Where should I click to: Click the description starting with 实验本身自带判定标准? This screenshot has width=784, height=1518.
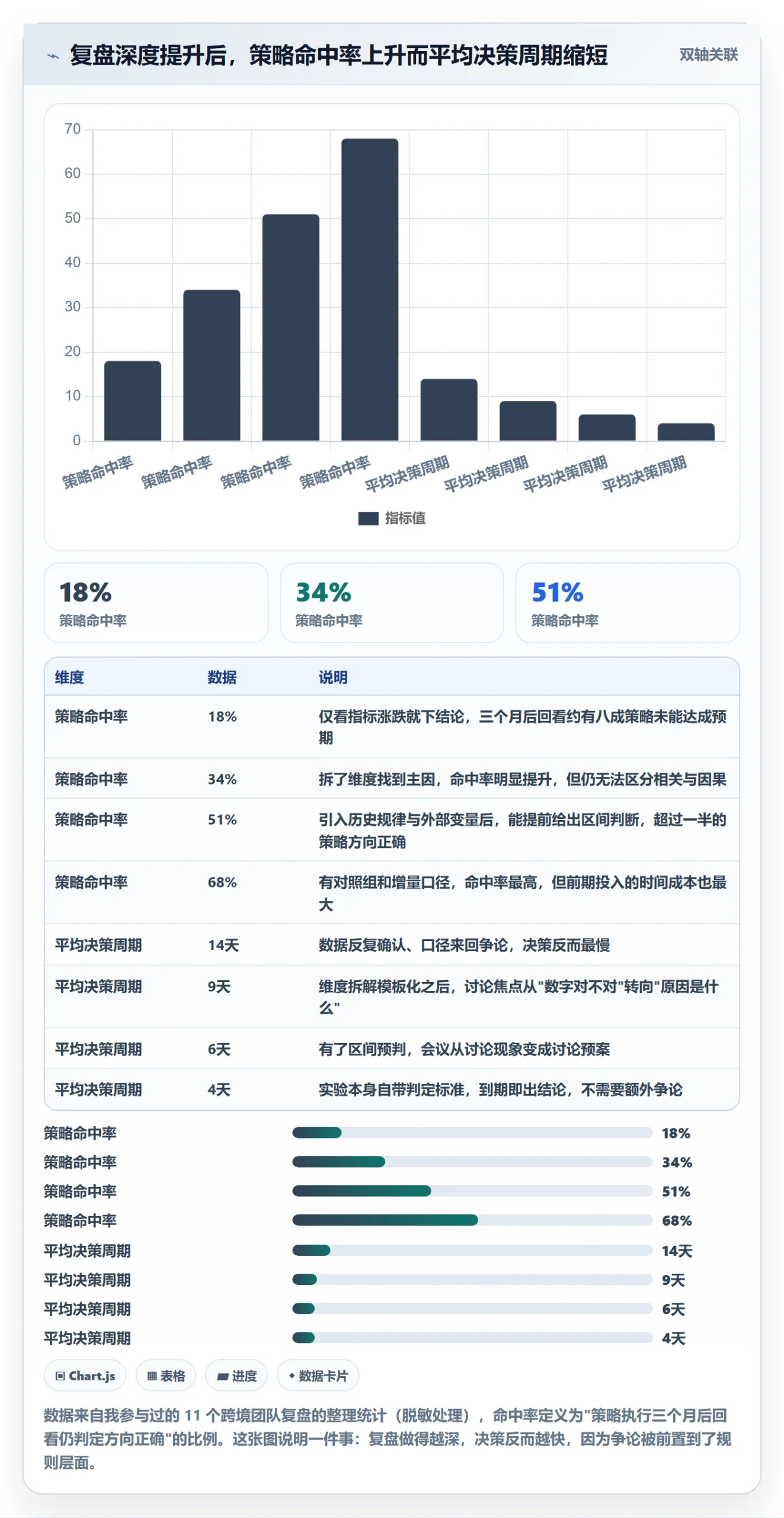501,1090
